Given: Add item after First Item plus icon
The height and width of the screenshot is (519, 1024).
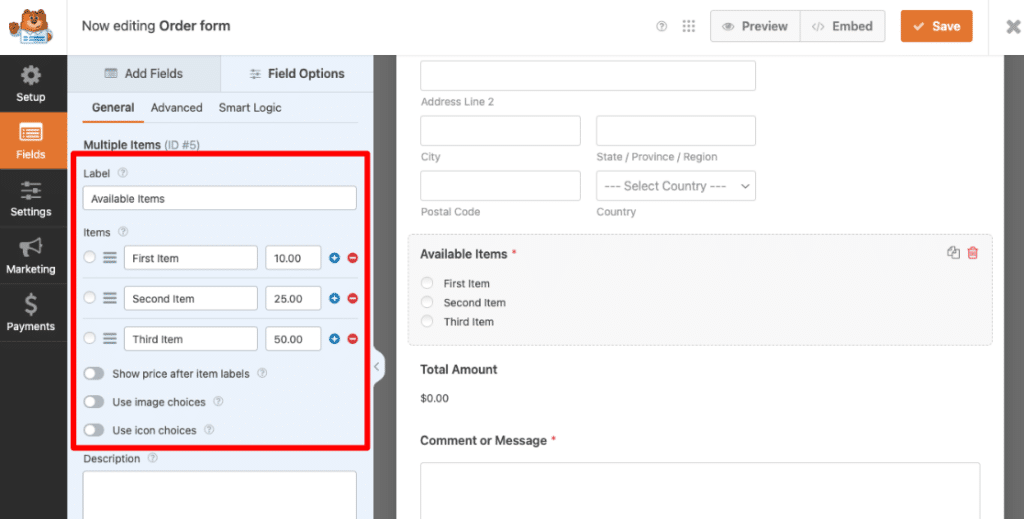Looking at the screenshot, I should [335, 258].
